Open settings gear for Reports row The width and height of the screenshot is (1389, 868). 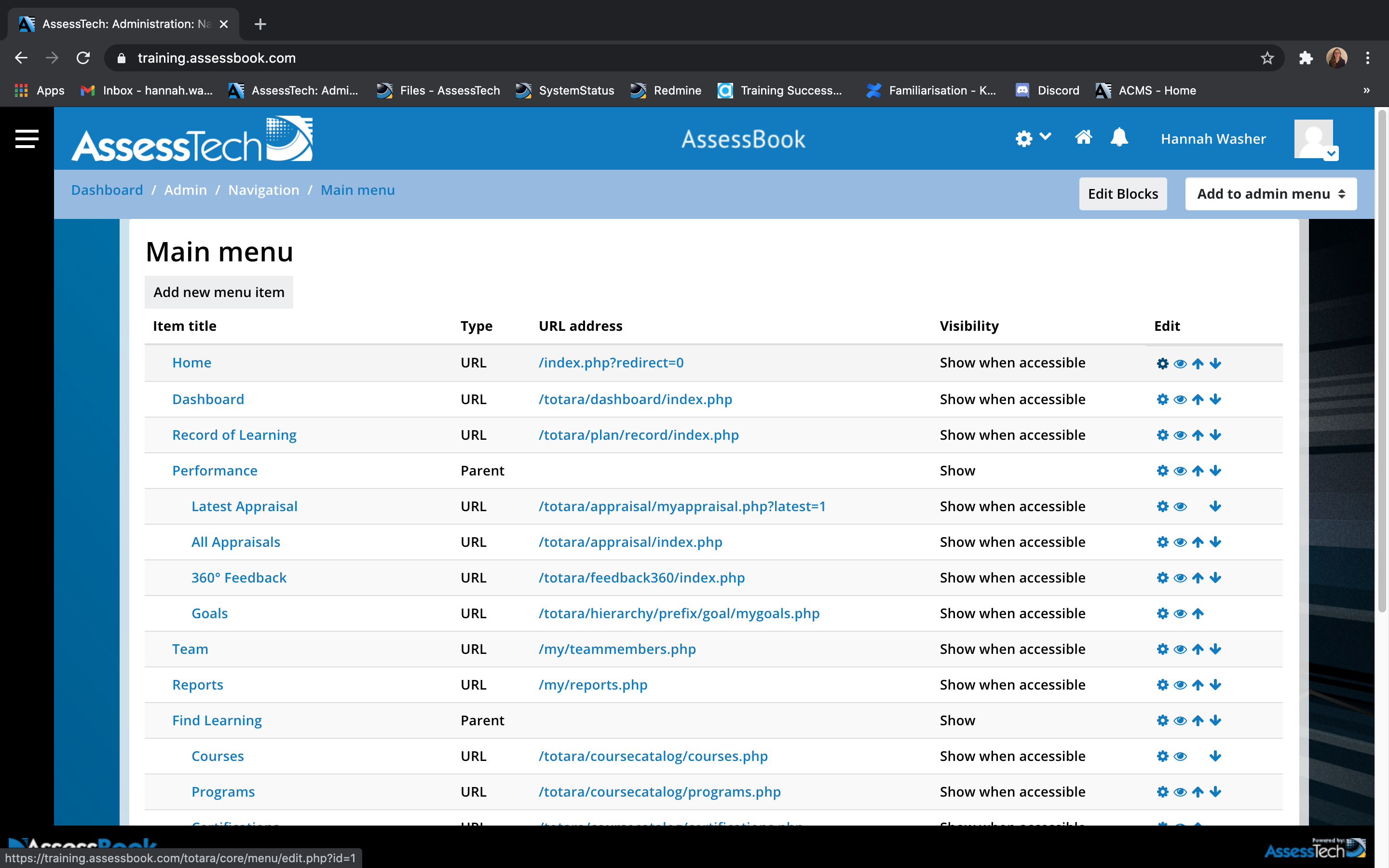tap(1162, 685)
